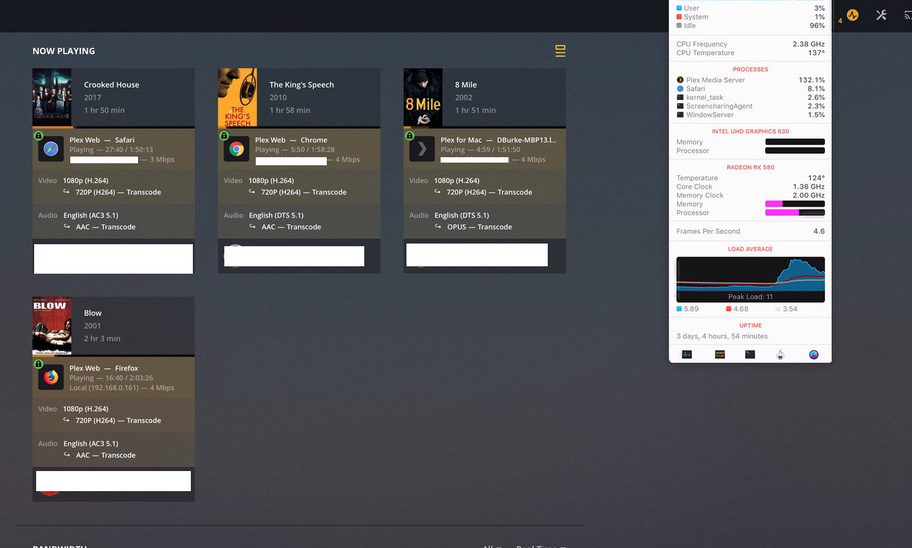Click the uptime text '3 days, 4 hours, 54 minutes'
912x548 pixels.
point(722,336)
